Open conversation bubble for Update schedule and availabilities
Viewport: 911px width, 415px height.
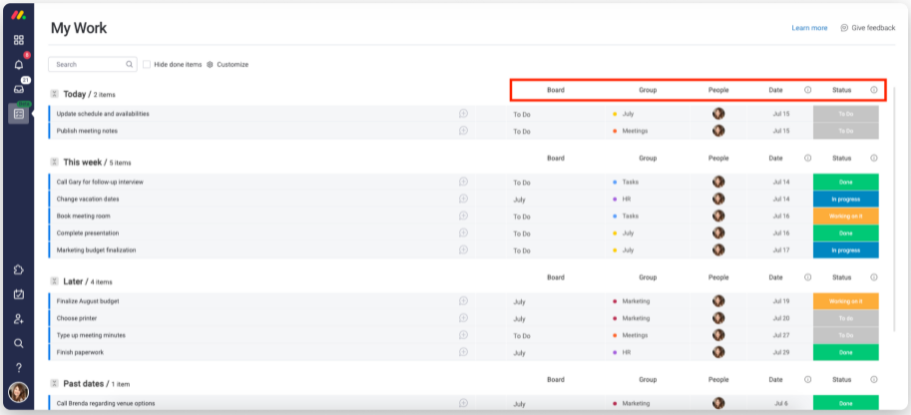(463, 114)
